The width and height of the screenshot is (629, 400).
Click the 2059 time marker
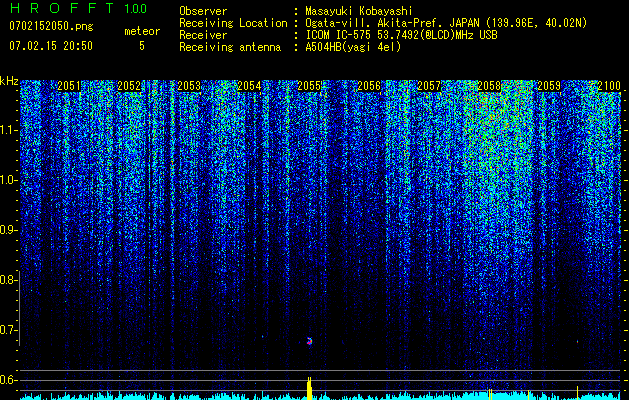[549, 86]
